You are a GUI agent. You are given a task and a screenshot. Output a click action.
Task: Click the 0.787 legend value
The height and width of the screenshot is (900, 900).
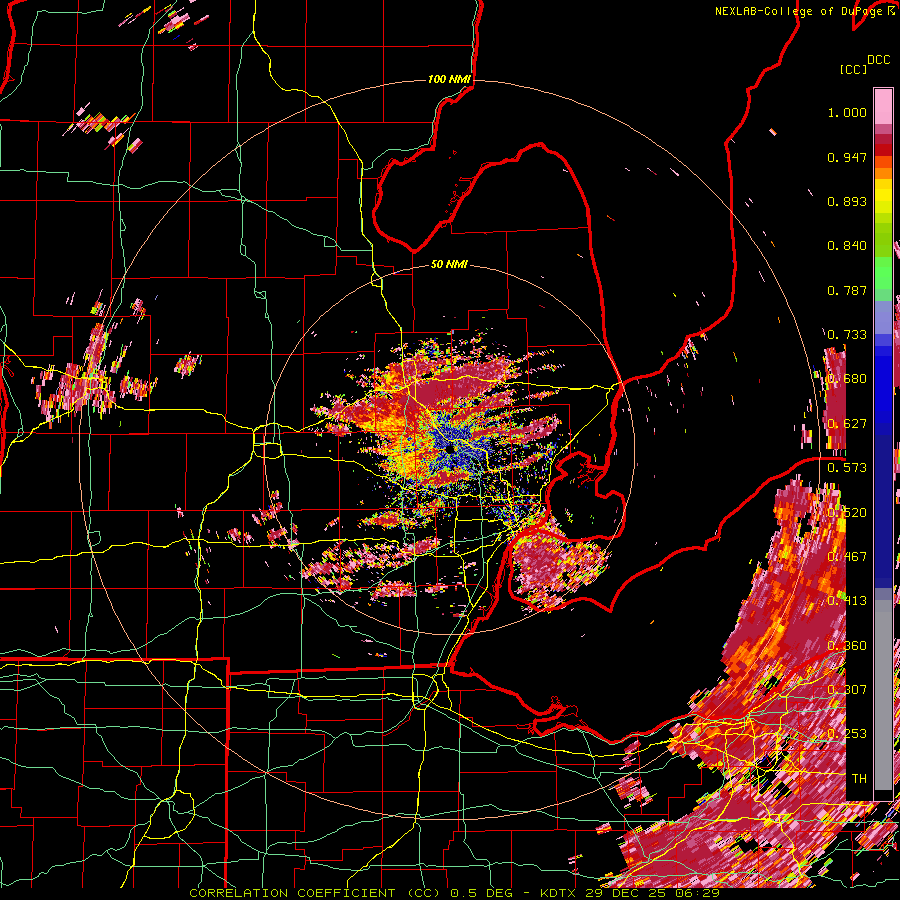point(847,290)
